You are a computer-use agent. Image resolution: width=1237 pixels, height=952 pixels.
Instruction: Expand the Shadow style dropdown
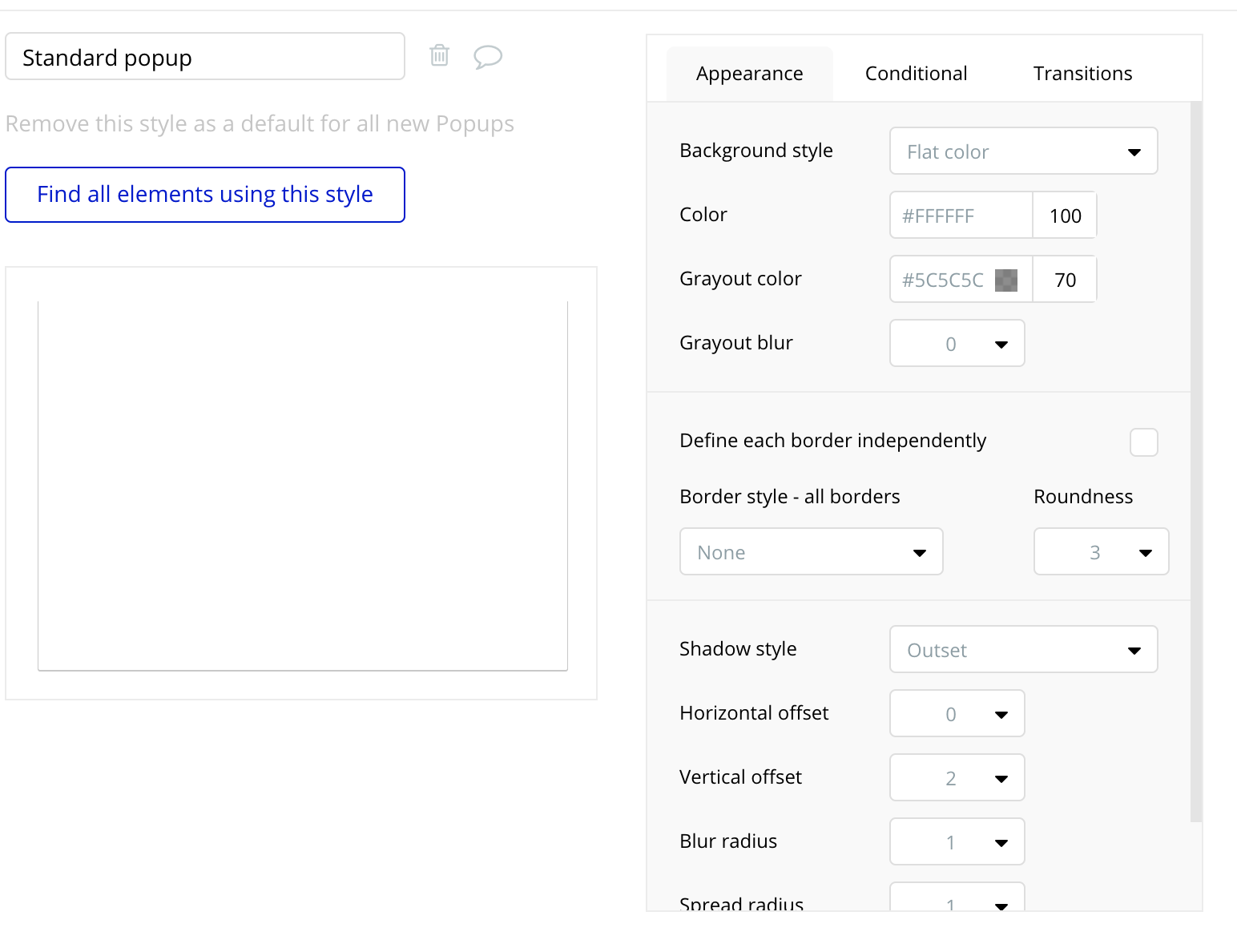1023,650
